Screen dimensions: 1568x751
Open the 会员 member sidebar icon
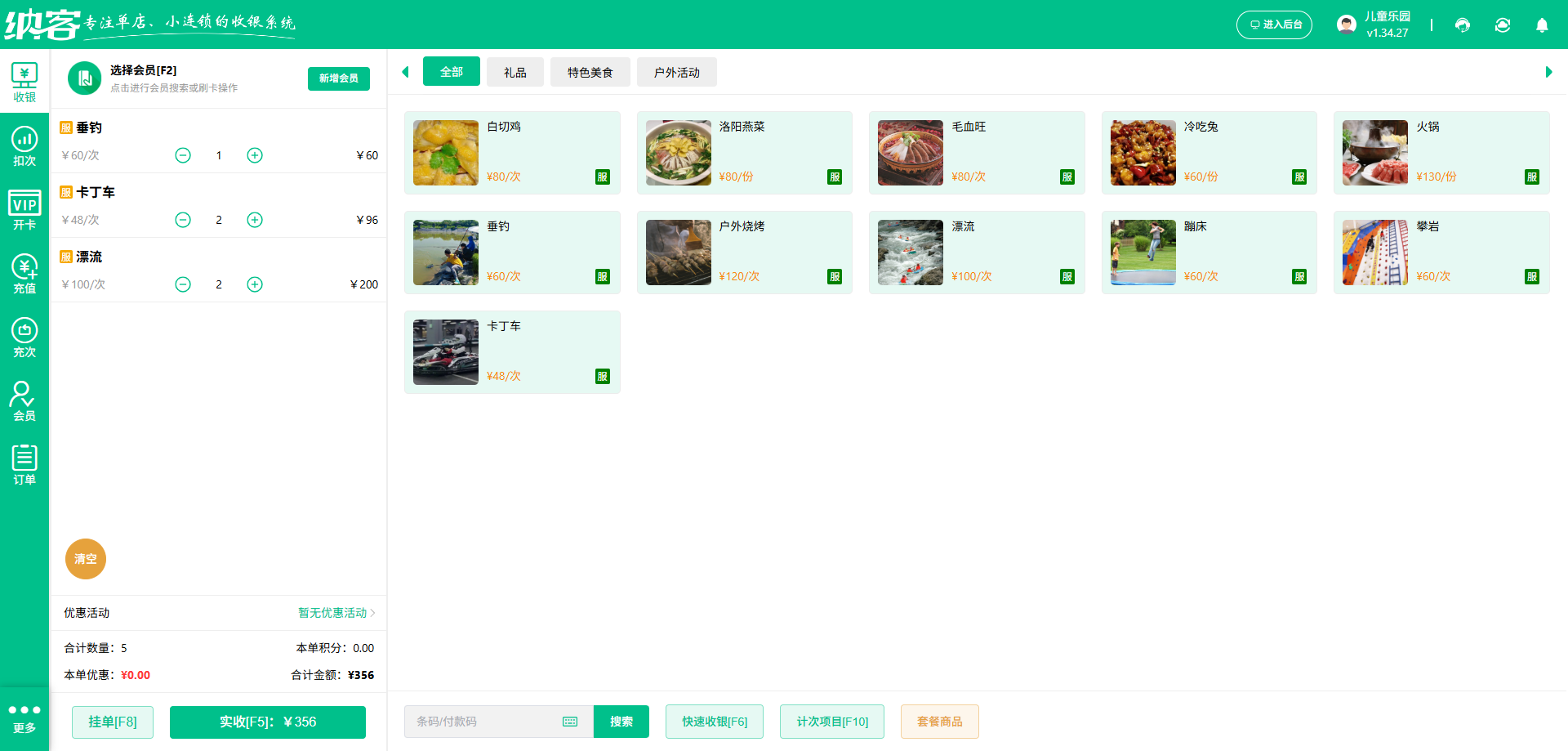pos(24,402)
